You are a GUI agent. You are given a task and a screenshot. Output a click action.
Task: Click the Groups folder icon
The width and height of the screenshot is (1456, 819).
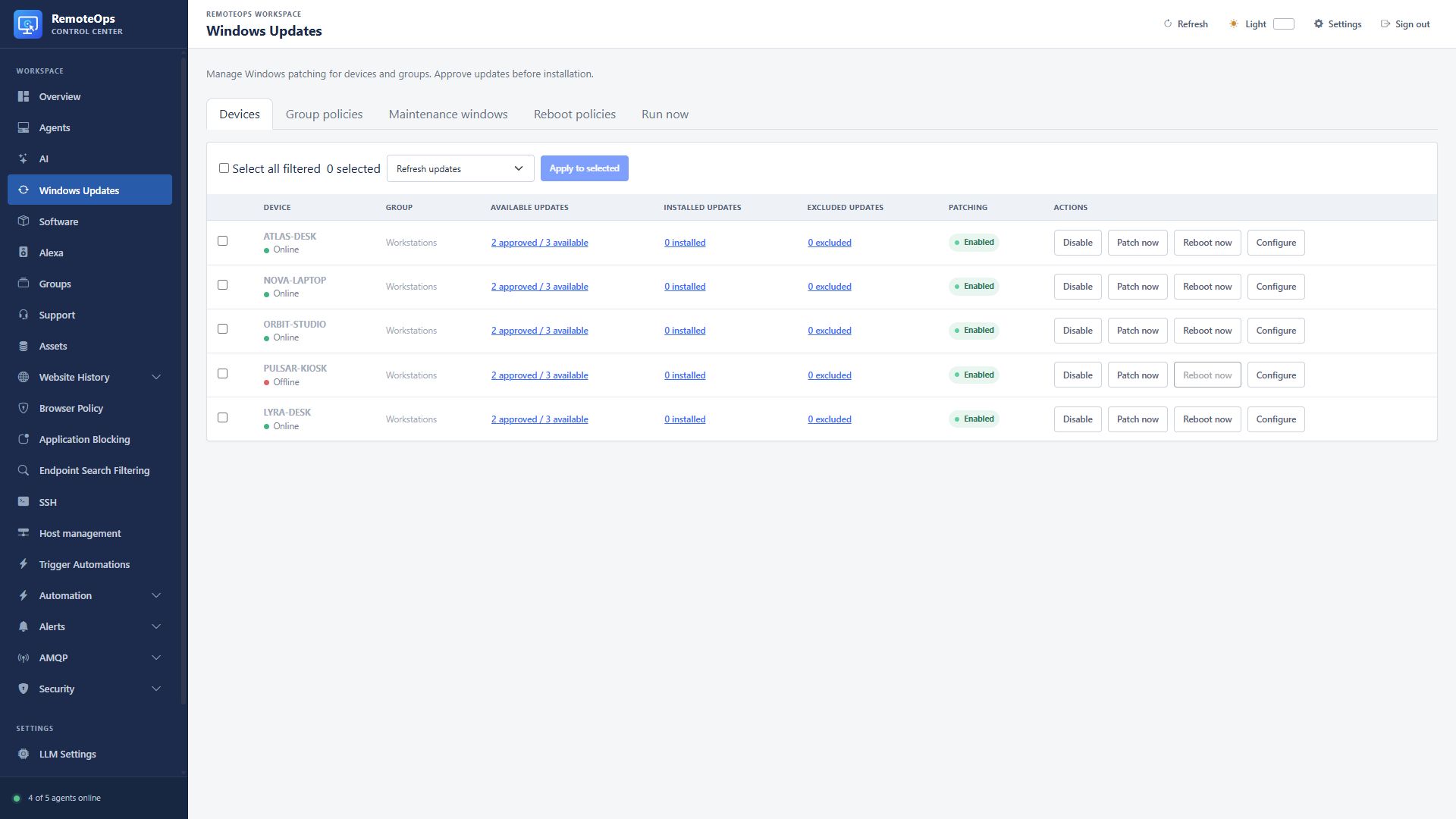[24, 284]
